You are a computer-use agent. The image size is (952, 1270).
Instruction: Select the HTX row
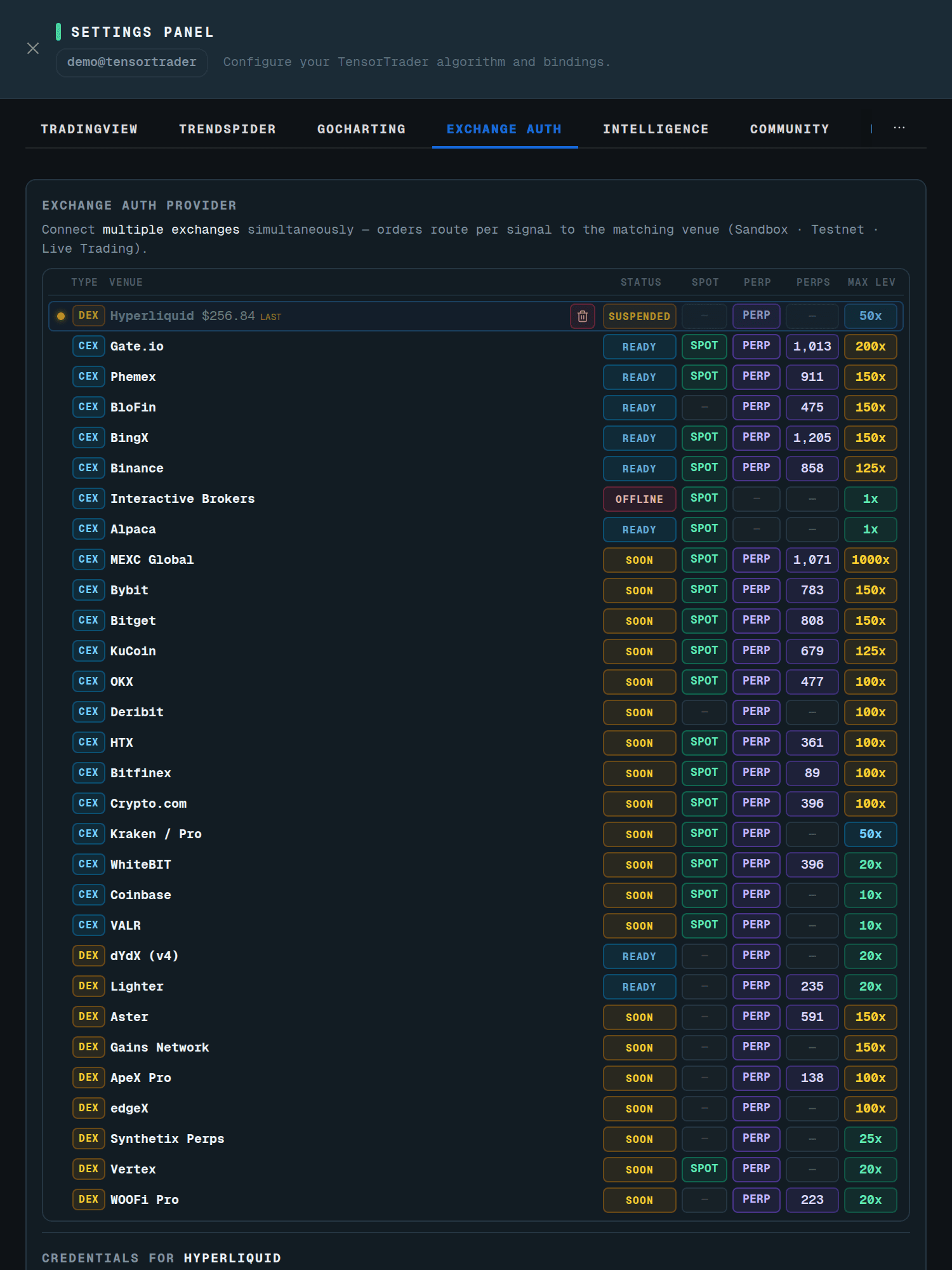coord(476,743)
